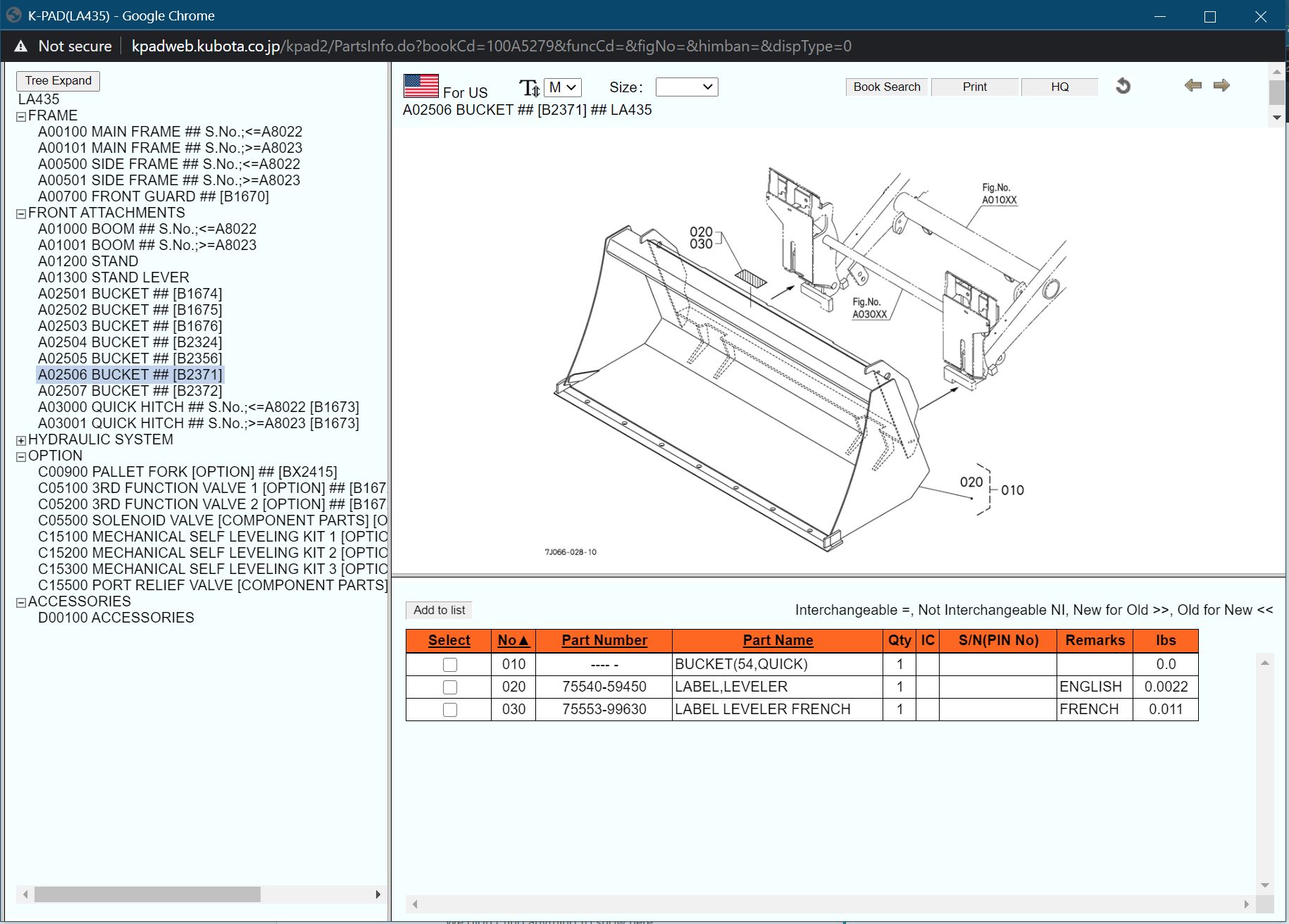Click the parts list horizontal scrollbar track
Image resolution: width=1289 pixels, height=924 pixels.
(830, 904)
